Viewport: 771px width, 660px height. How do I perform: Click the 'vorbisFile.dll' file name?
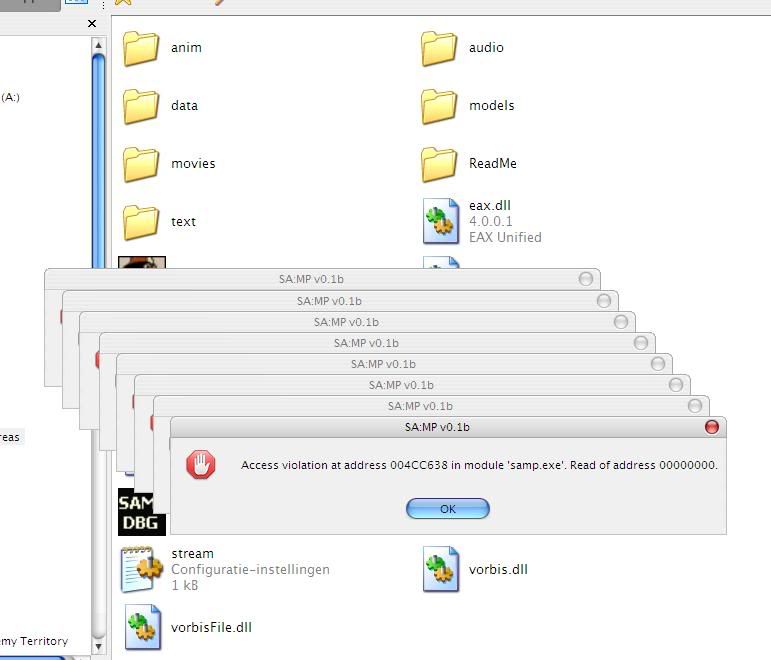211,628
